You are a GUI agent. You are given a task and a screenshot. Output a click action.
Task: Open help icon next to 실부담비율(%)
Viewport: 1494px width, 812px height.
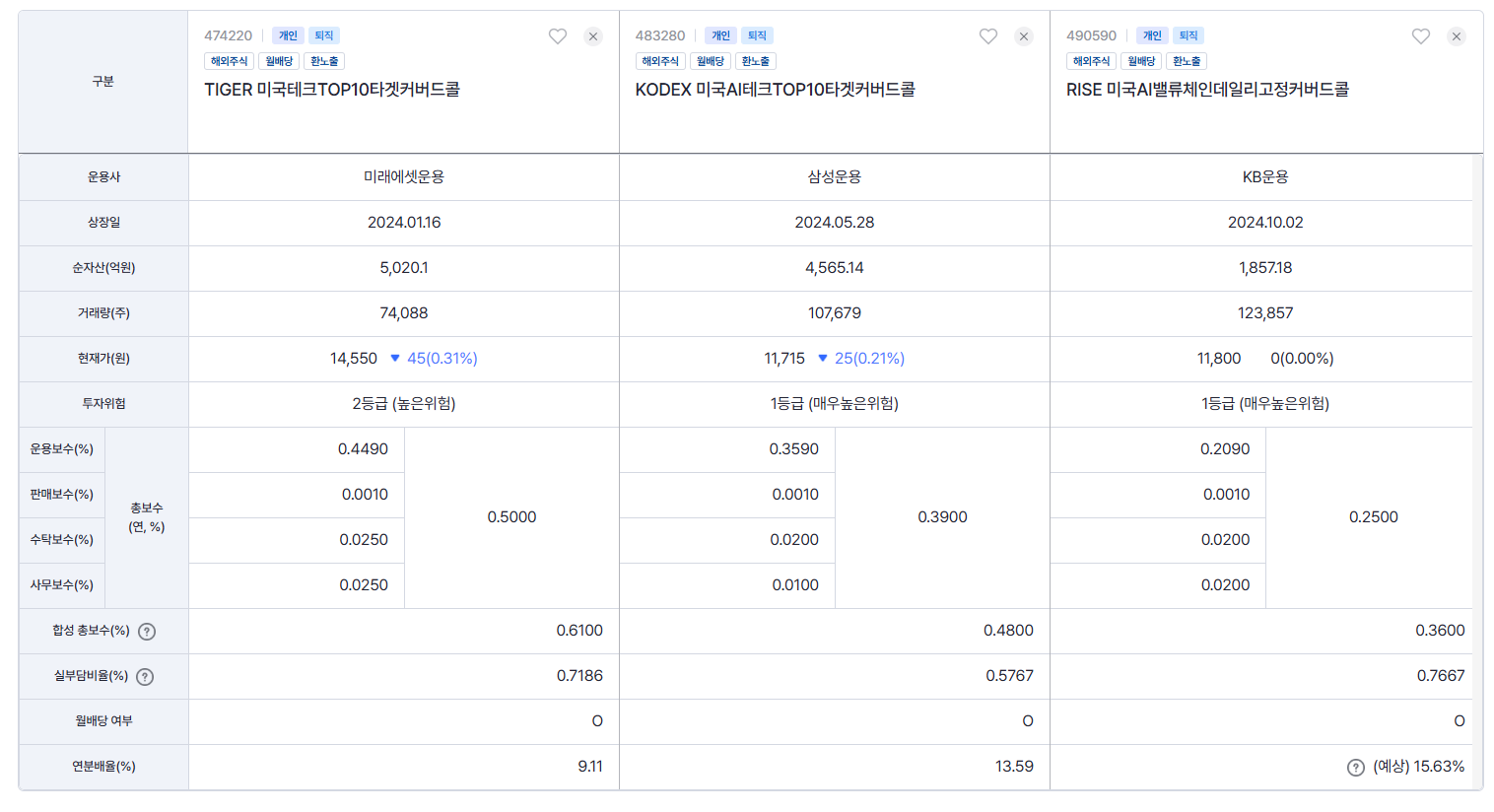(x=145, y=677)
